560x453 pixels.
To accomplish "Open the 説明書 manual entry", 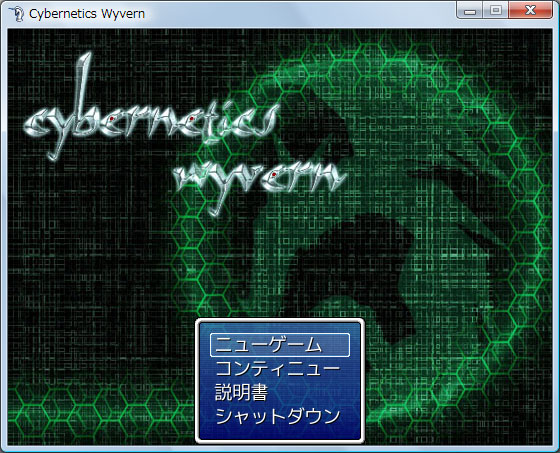I will (x=241, y=392).
